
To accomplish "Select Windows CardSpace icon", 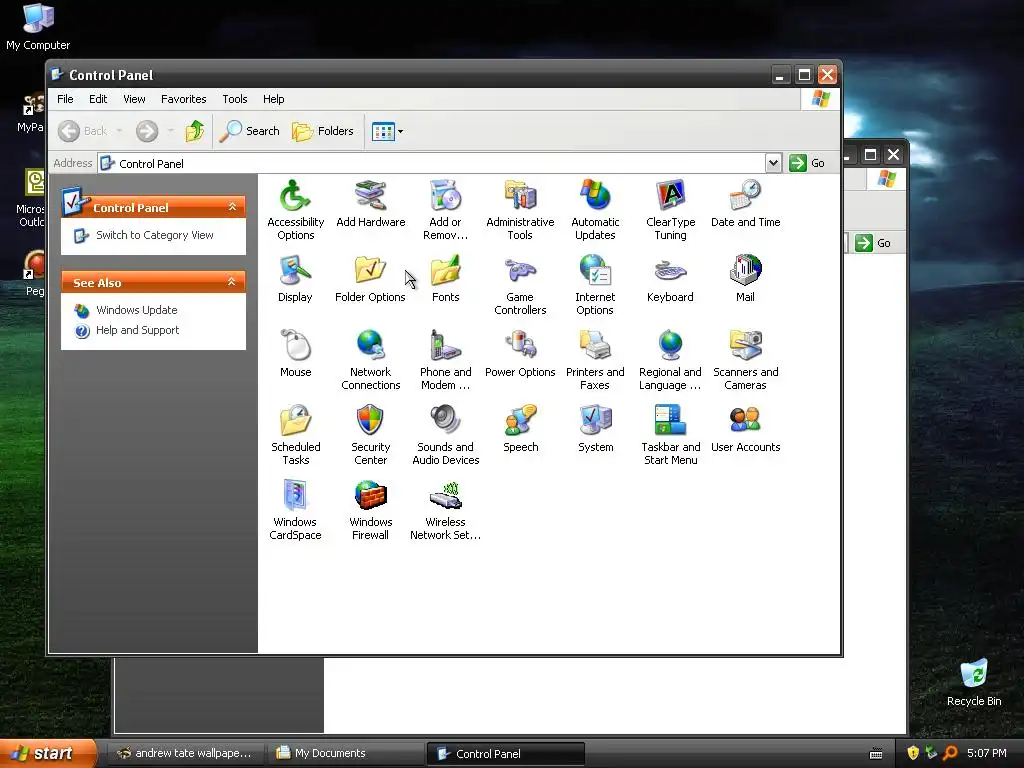I will pyautogui.click(x=295, y=496).
